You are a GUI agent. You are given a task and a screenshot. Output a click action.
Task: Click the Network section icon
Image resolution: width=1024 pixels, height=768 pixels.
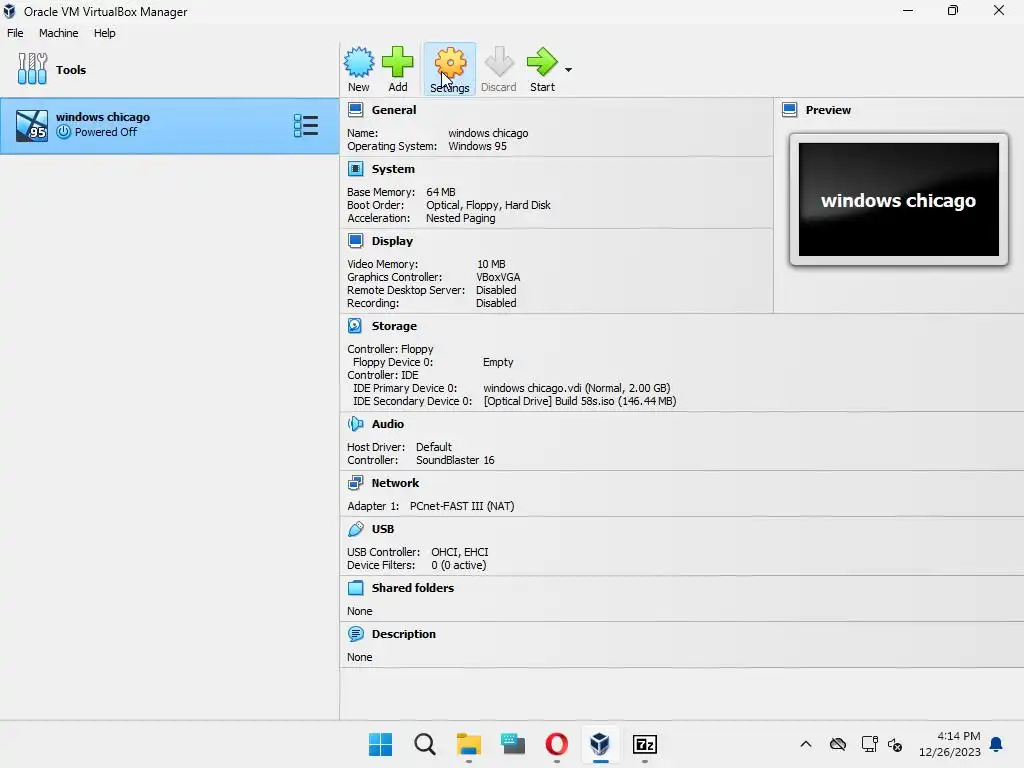355,483
